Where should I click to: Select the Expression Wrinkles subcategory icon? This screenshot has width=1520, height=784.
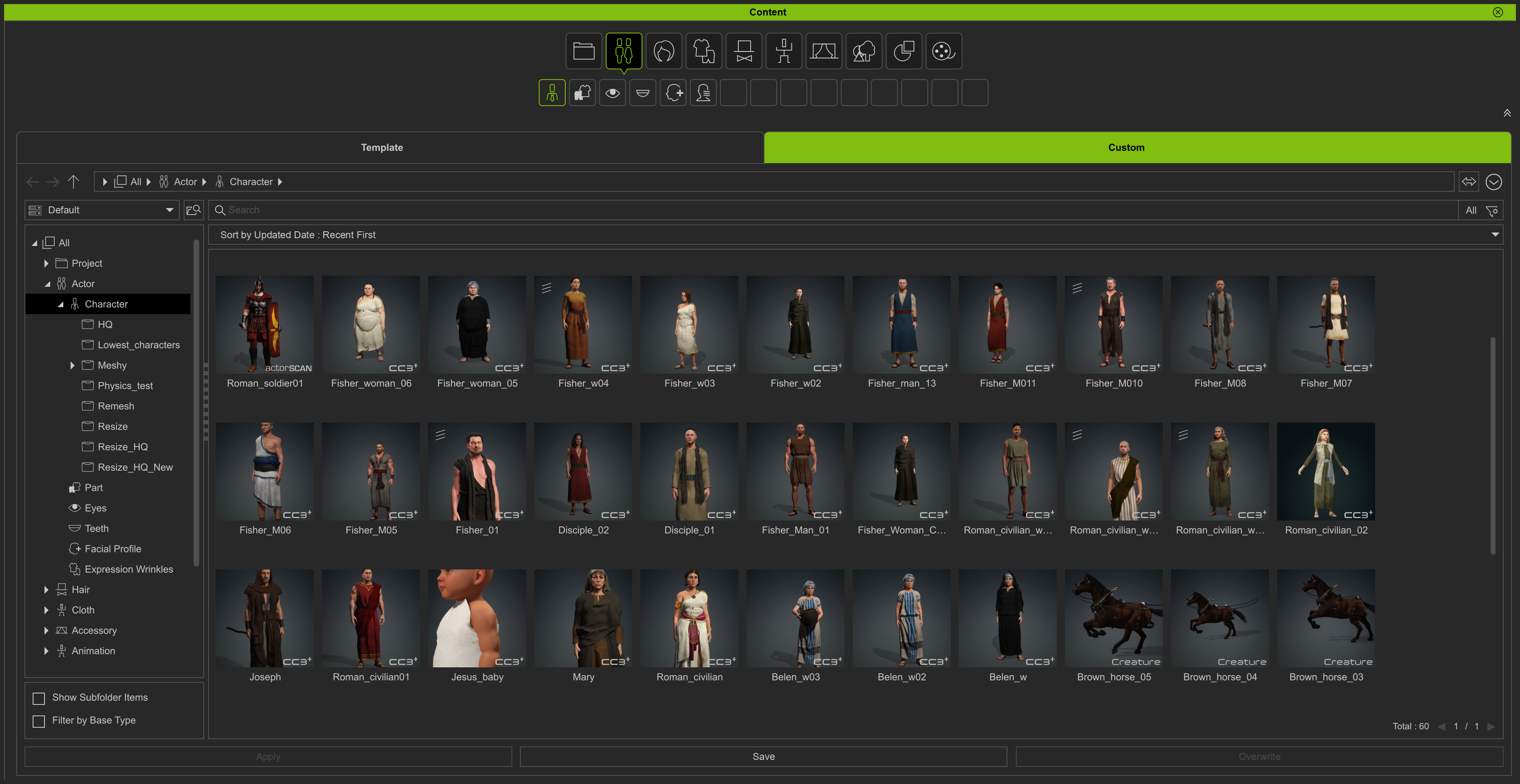pyautogui.click(x=703, y=93)
